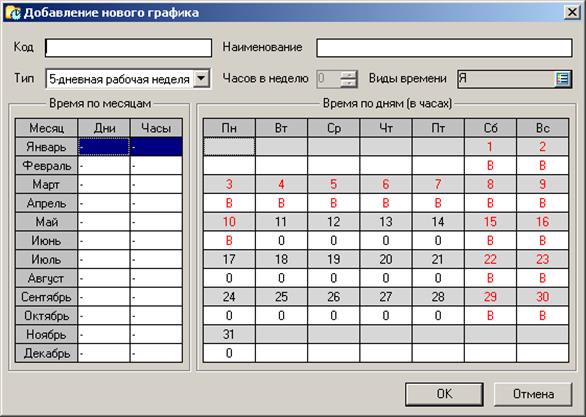This screenshot has height=417, width=586.
Task: Select the Август month row header
Action: pyautogui.click(x=46, y=278)
